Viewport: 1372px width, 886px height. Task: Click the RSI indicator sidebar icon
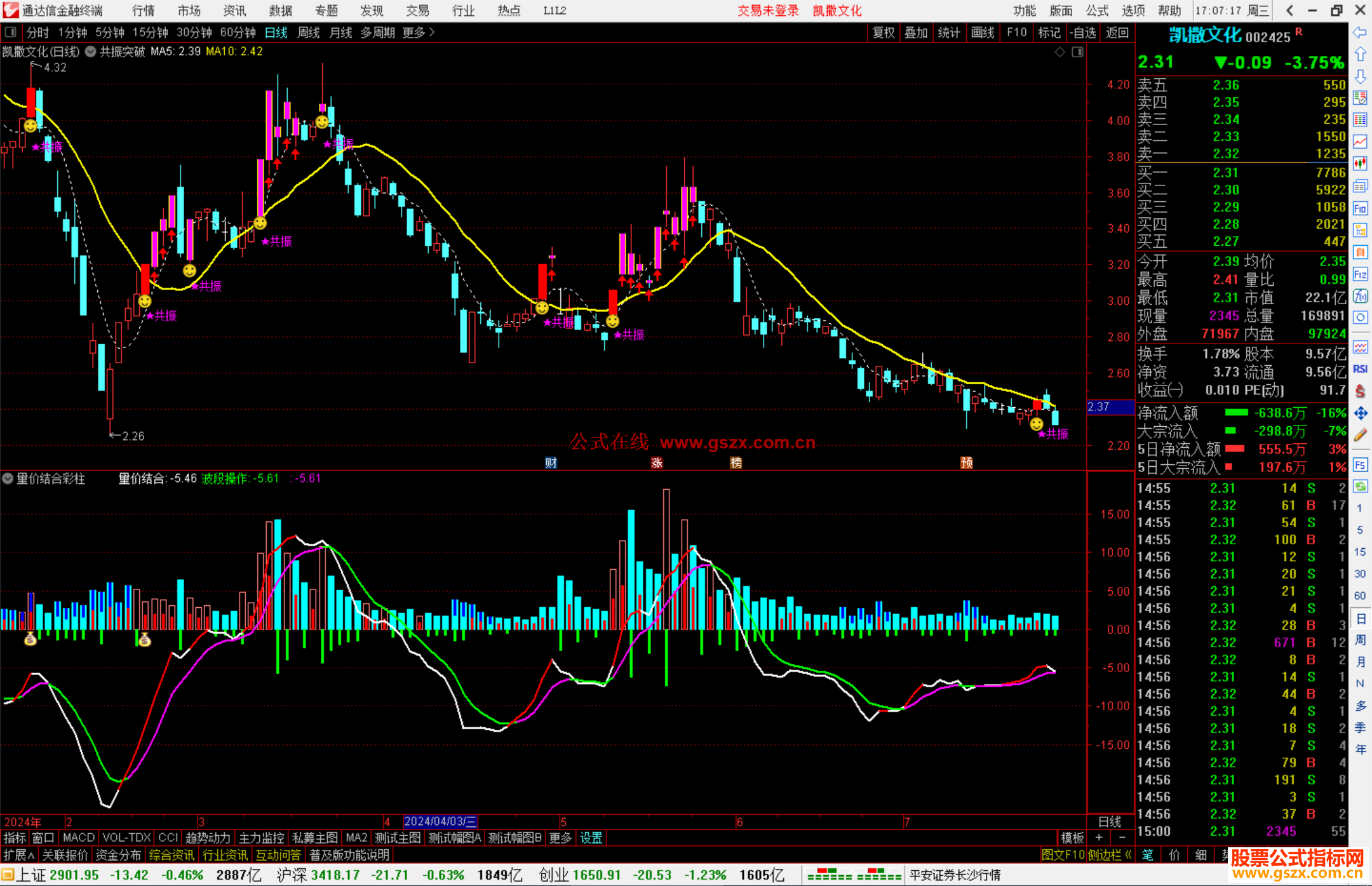(1360, 369)
